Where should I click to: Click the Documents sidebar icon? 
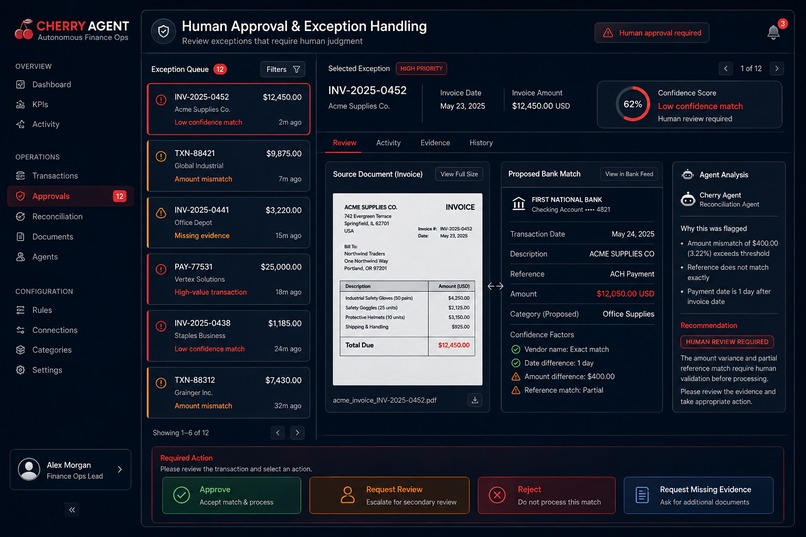(x=21, y=237)
